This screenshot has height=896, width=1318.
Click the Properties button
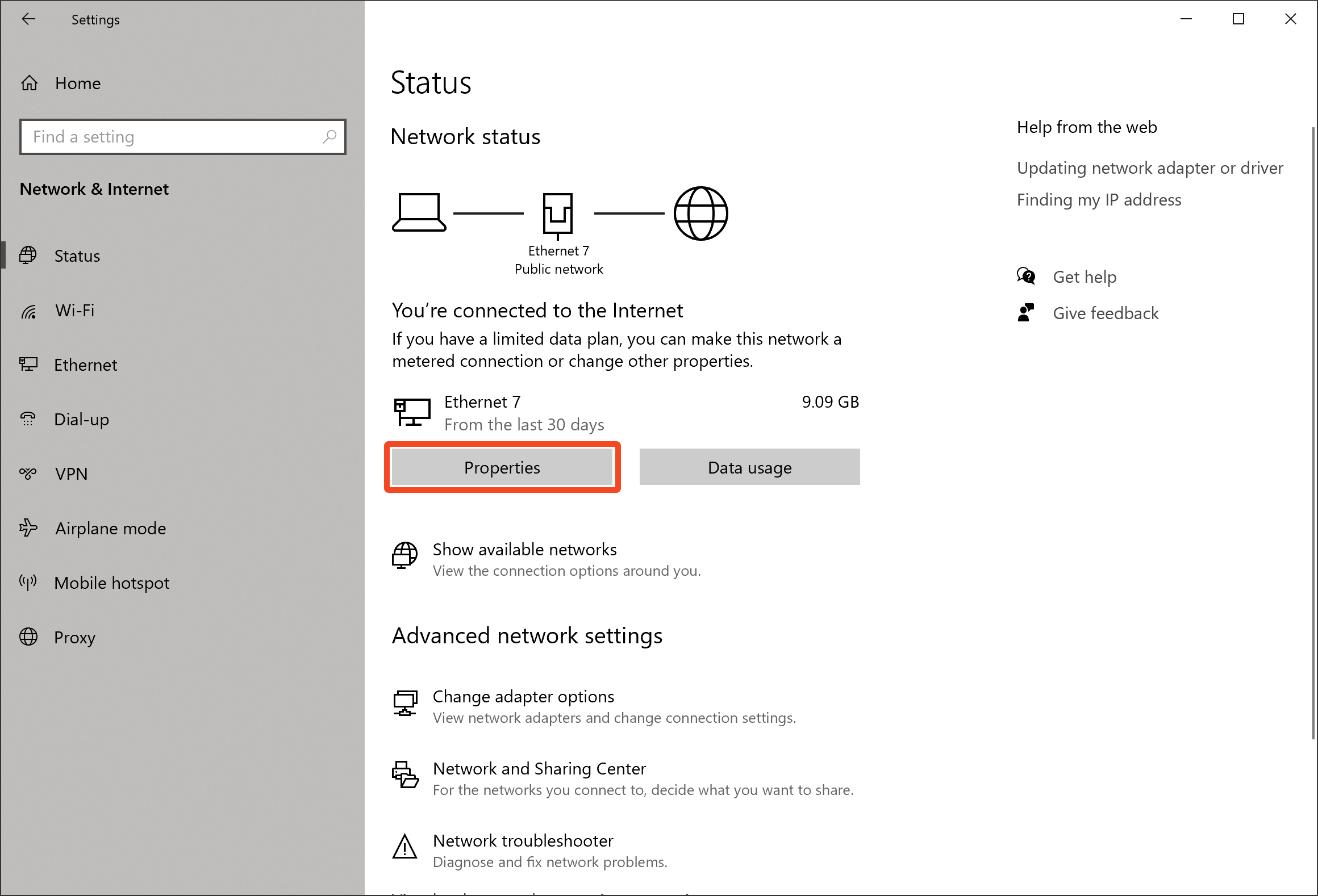(502, 467)
